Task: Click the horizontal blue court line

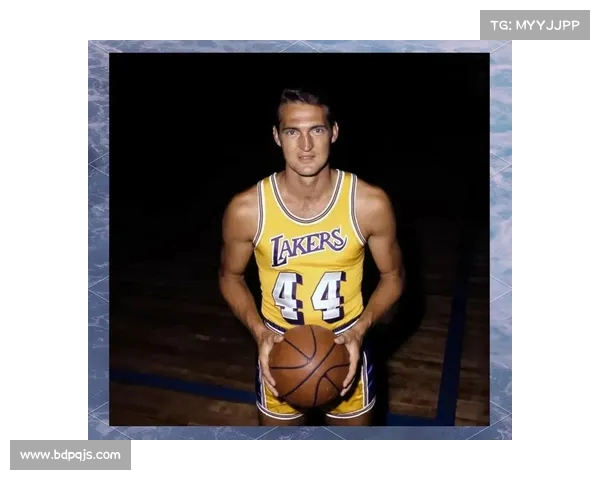Action: tap(180, 384)
